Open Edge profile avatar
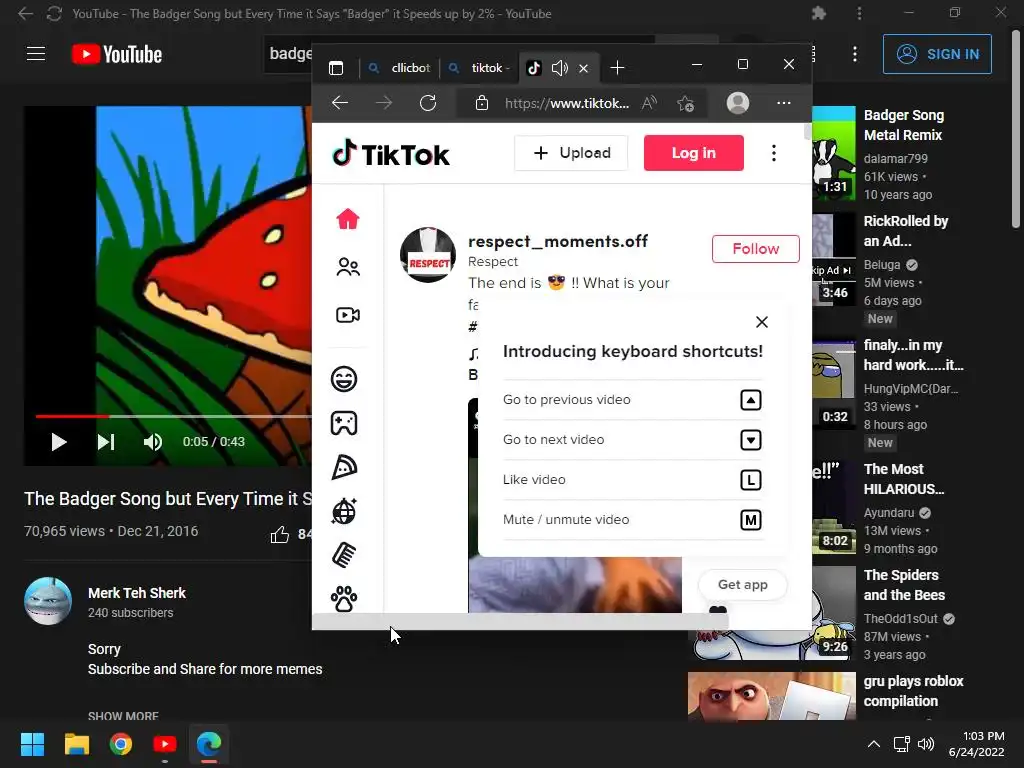The height and width of the screenshot is (768, 1024). [x=738, y=103]
